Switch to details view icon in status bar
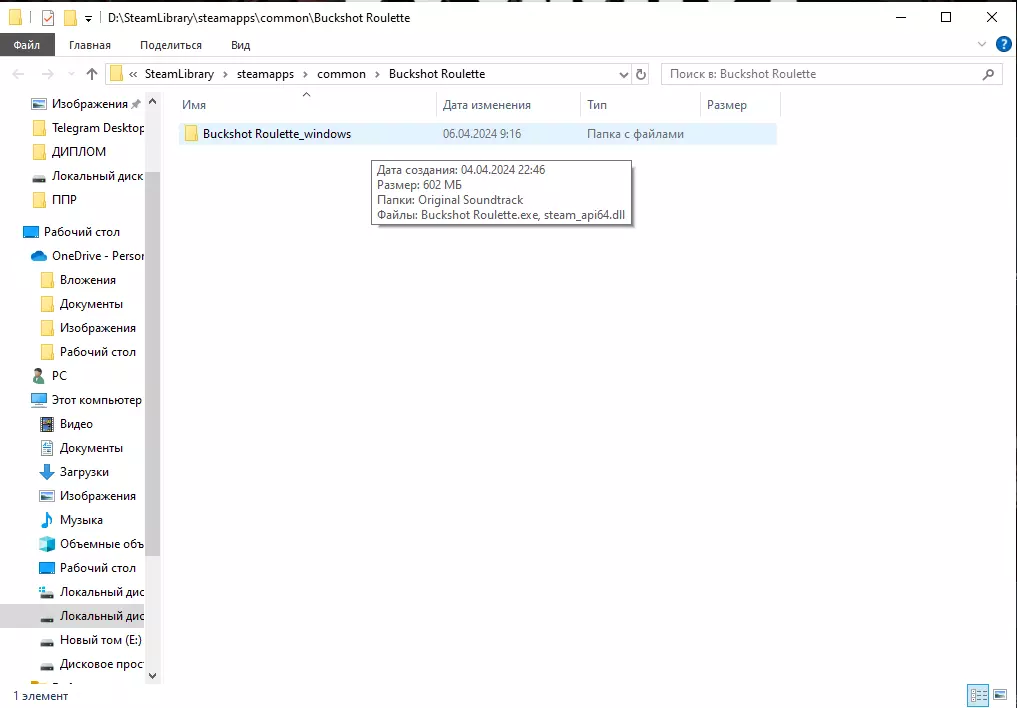This screenshot has width=1017, height=708. click(978, 694)
